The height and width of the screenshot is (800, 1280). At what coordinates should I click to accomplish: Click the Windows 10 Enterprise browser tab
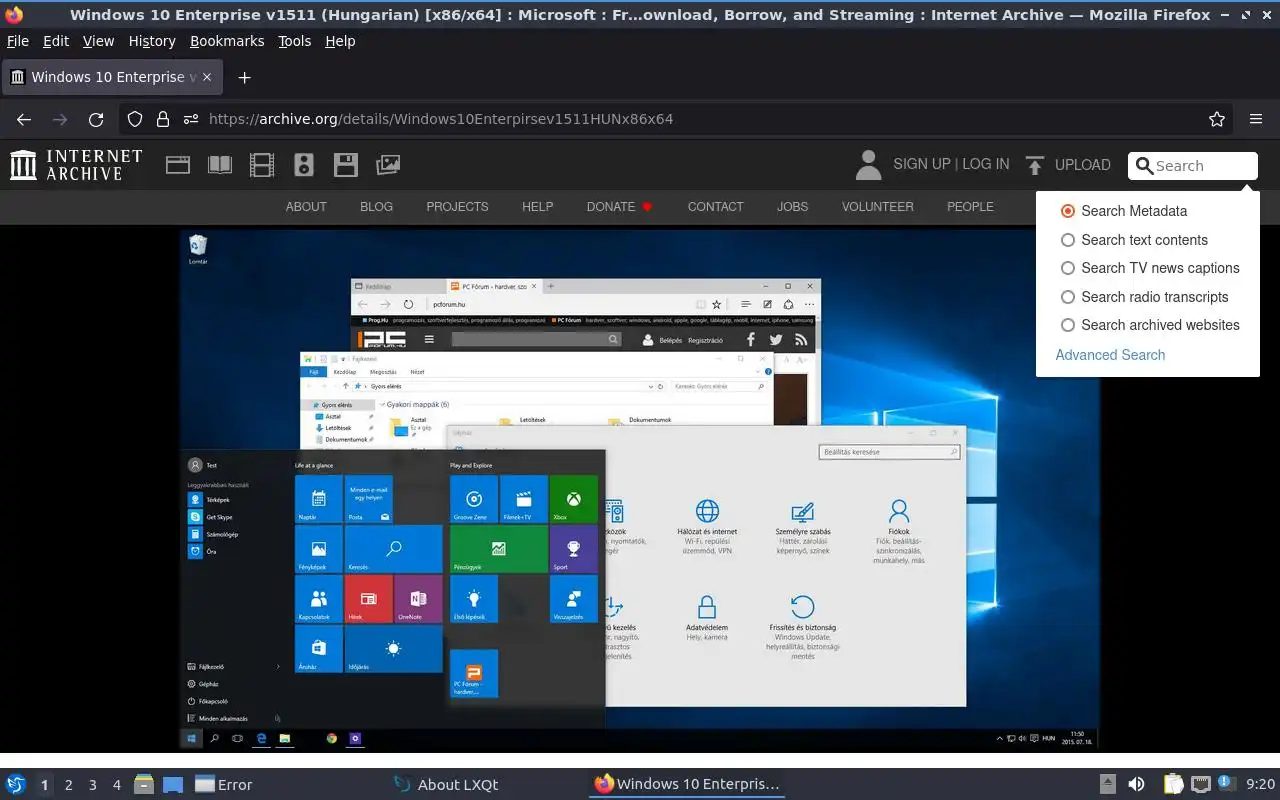pos(110,77)
